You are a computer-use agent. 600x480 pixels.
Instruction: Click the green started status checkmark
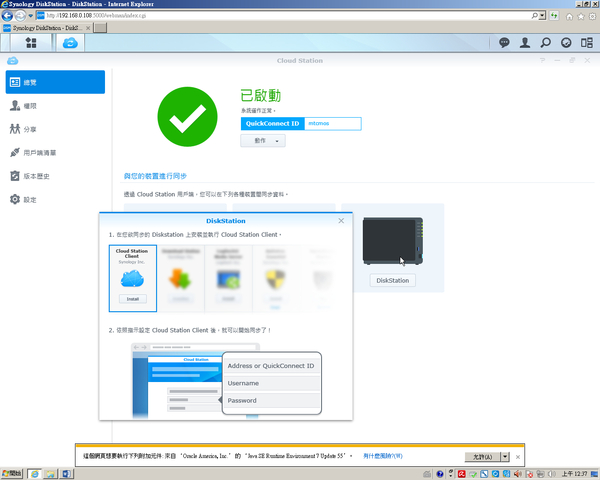[187, 117]
